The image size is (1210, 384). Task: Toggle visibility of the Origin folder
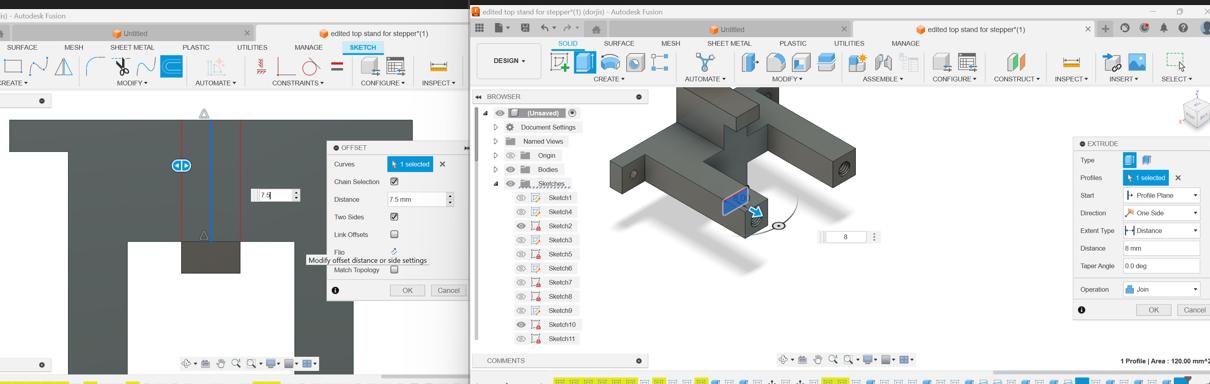510,156
